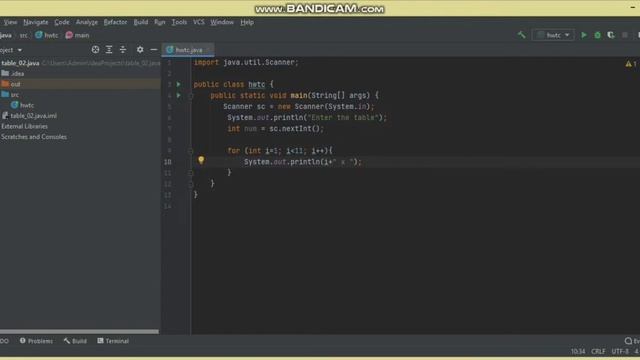This screenshot has height=360, width=640.
Task: Click hwtc class in the navigation breadcrumb
Action: [x=47, y=36]
